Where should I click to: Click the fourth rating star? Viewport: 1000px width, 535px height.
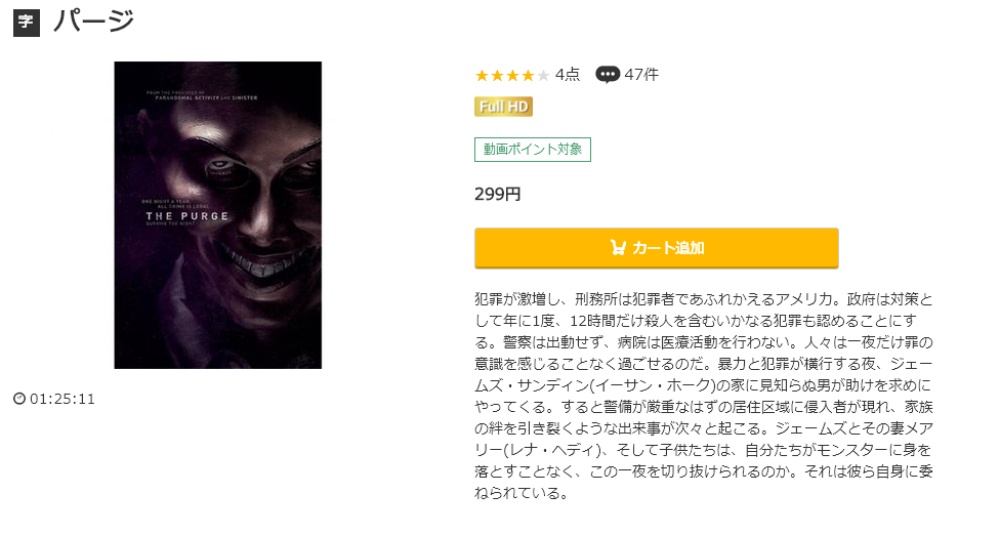click(527, 76)
